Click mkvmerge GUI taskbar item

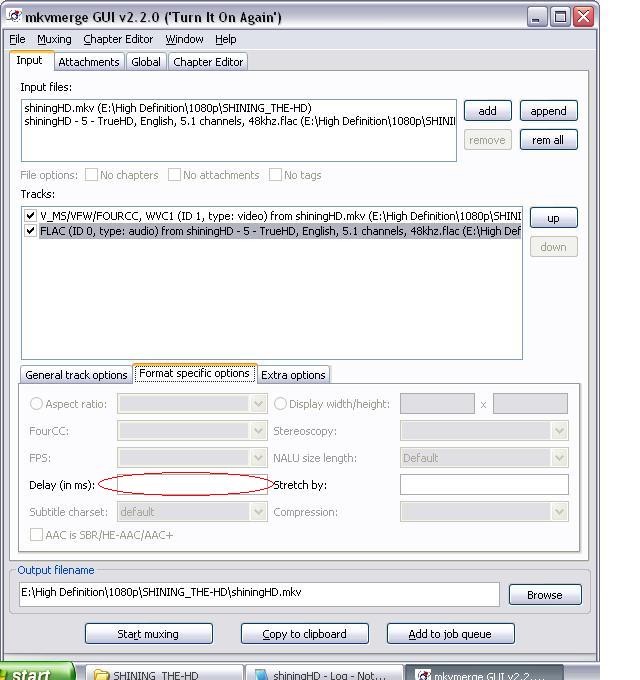point(484,673)
